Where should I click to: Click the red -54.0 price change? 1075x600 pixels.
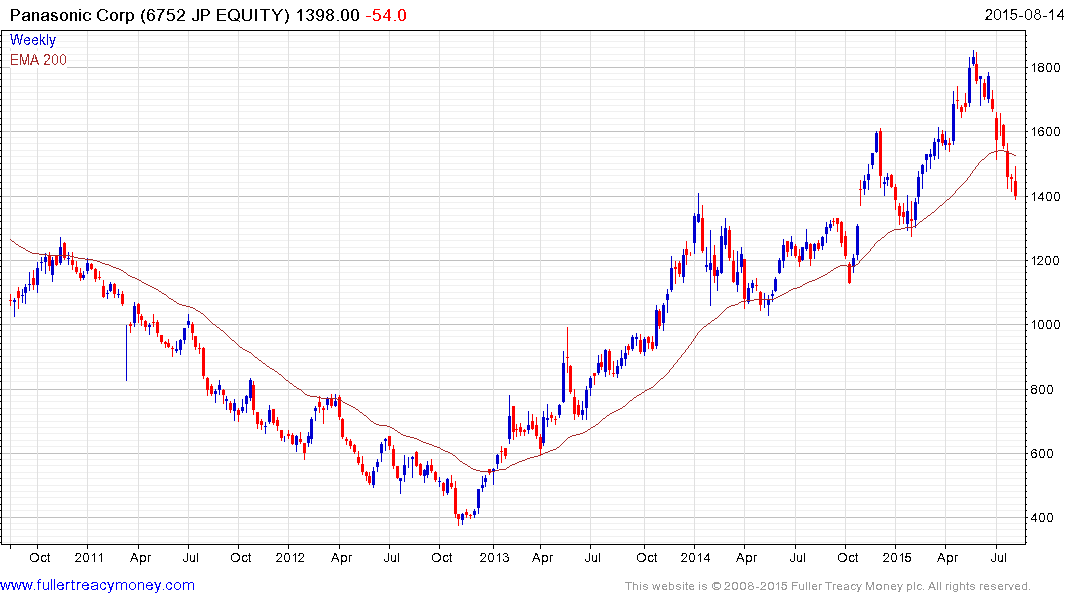[385, 16]
